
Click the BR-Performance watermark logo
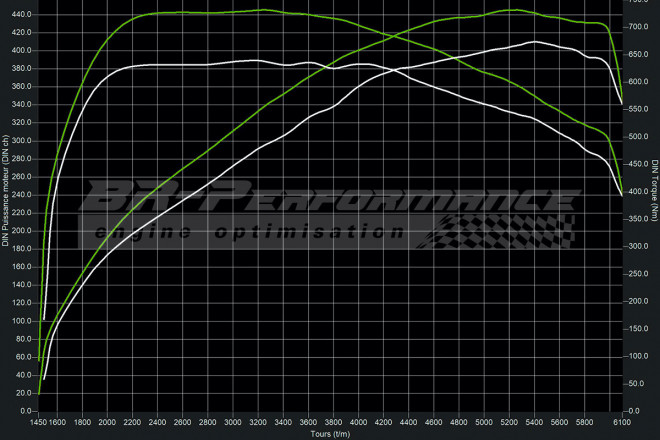[330, 200]
